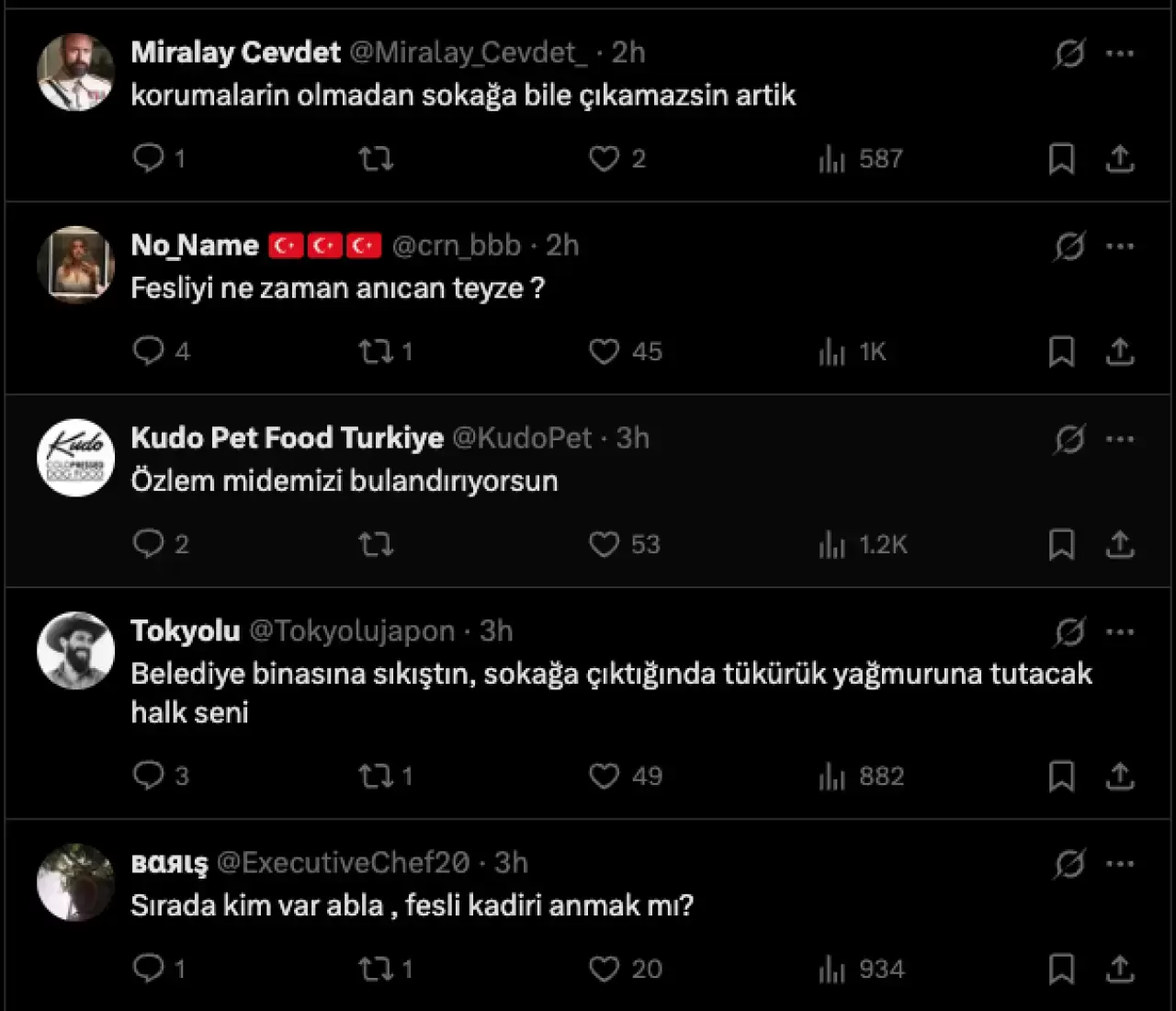Share the Miralay Cevdet tweet

1119,158
